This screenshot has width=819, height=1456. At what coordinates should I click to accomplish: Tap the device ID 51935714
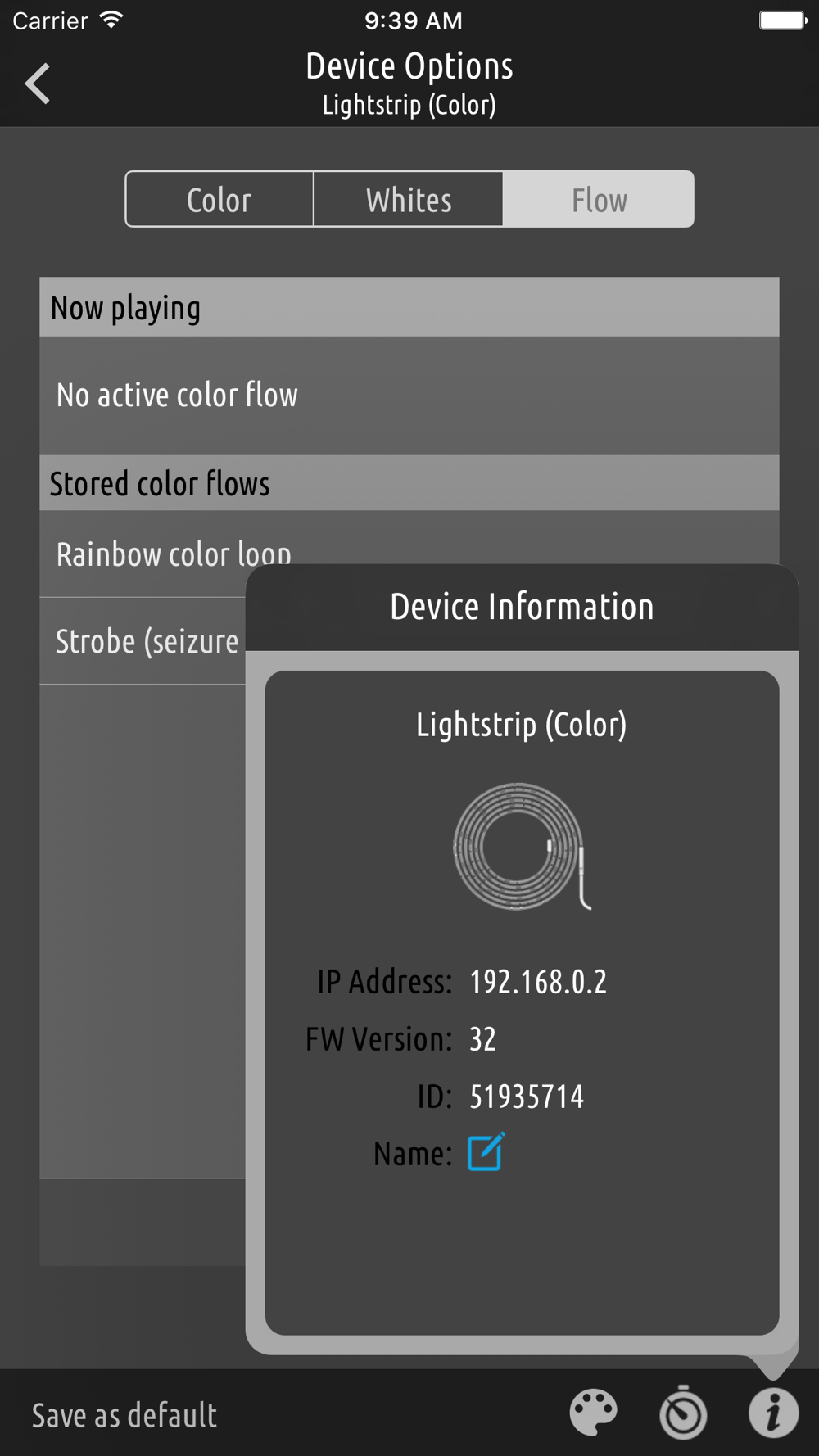point(527,1097)
